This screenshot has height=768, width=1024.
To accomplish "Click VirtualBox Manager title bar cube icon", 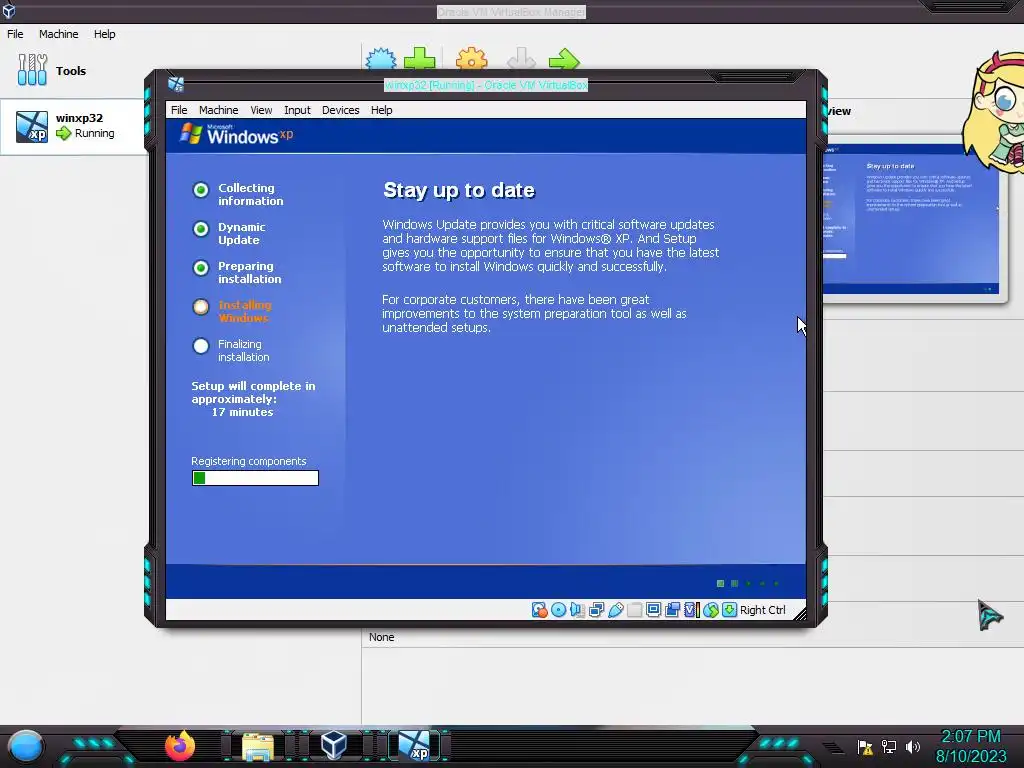I will [x=9, y=10].
